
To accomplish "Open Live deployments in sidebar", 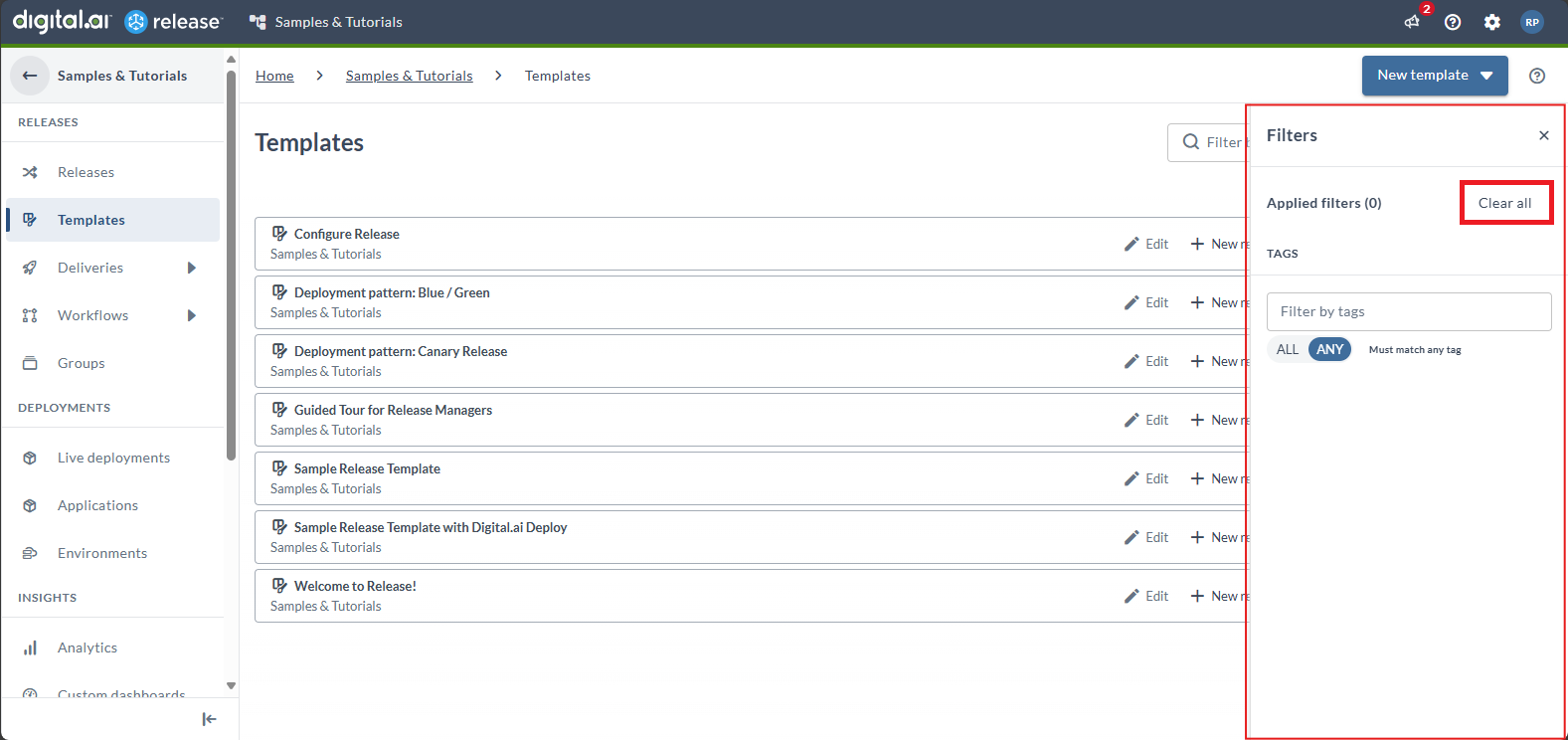I will (x=113, y=458).
